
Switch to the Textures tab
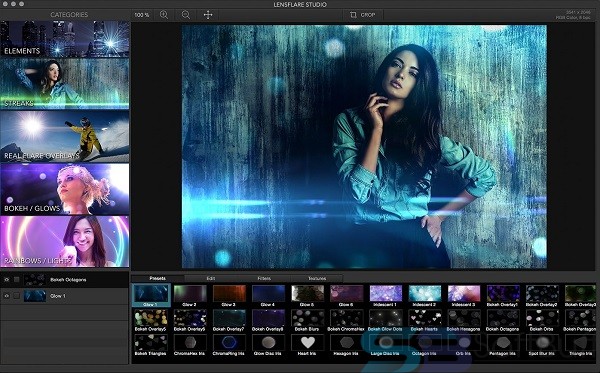[317, 278]
